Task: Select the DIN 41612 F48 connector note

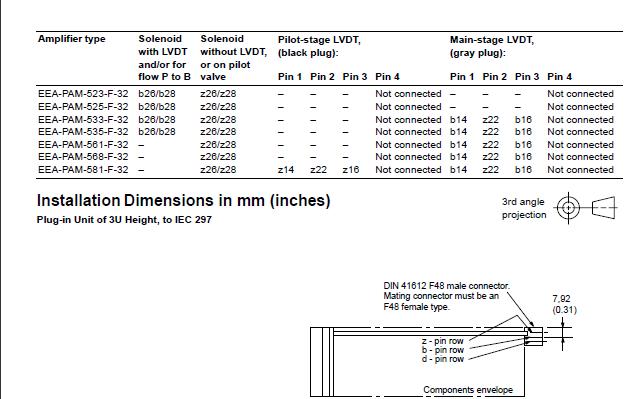Action: 446,296
